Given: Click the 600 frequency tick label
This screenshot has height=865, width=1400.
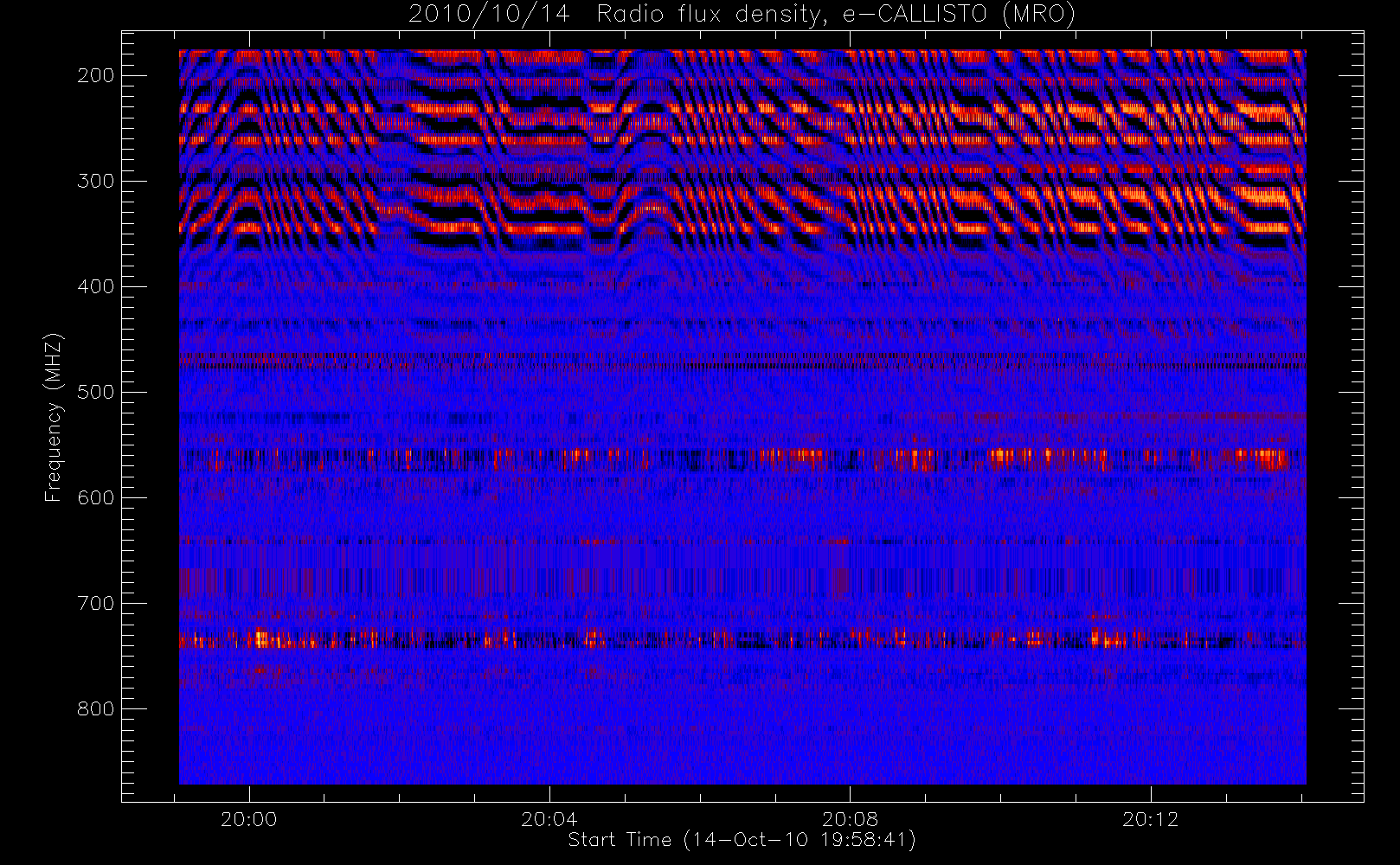Looking at the screenshot, I should coord(95,497).
